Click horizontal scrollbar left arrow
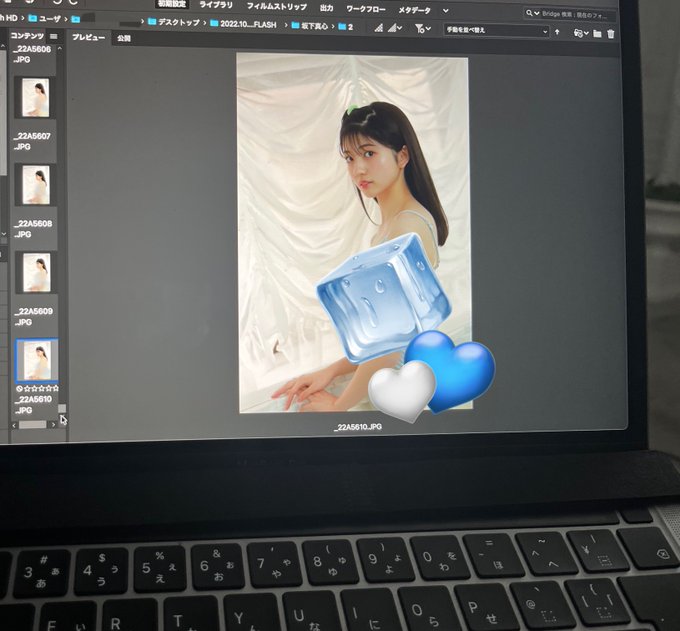 pyautogui.click(x=14, y=425)
